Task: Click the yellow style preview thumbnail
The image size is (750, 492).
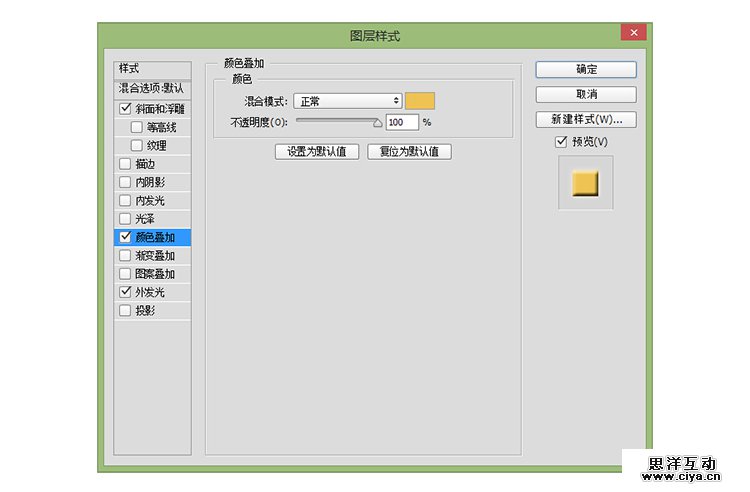Action: coord(585,183)
